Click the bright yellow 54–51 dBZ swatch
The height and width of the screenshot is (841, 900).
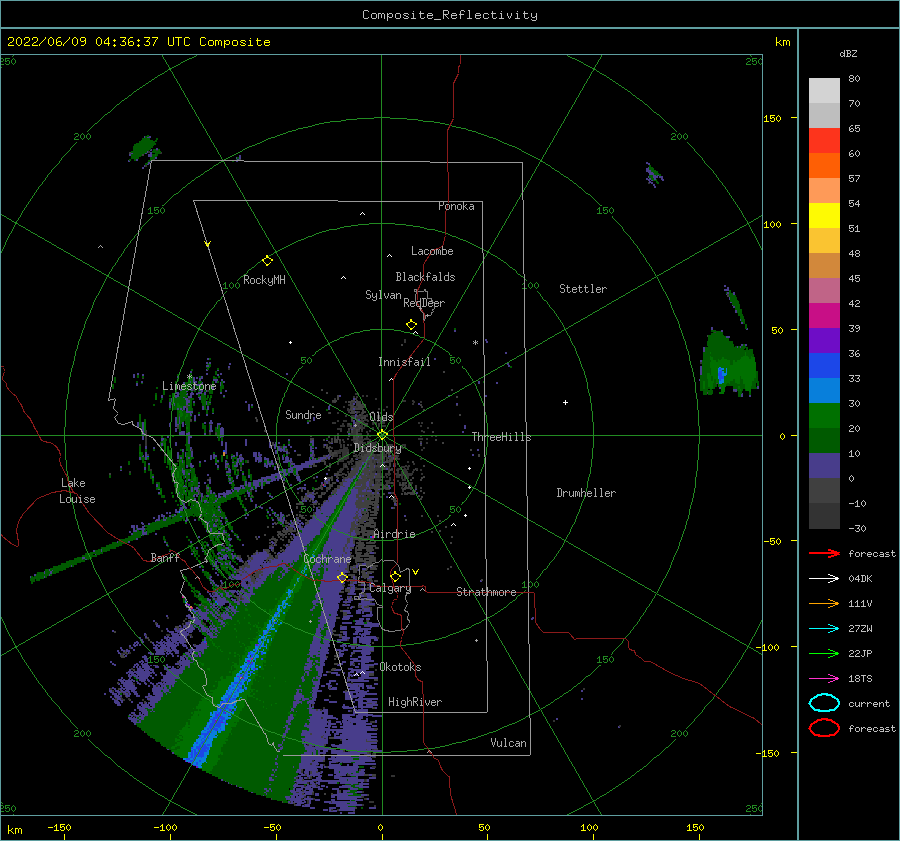[x=824, y=216]
